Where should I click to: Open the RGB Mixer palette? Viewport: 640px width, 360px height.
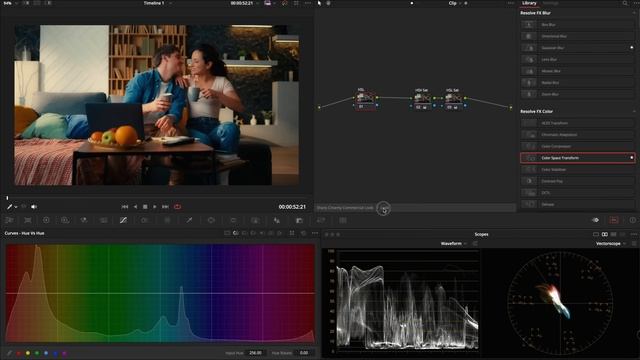tap(84, 220)
